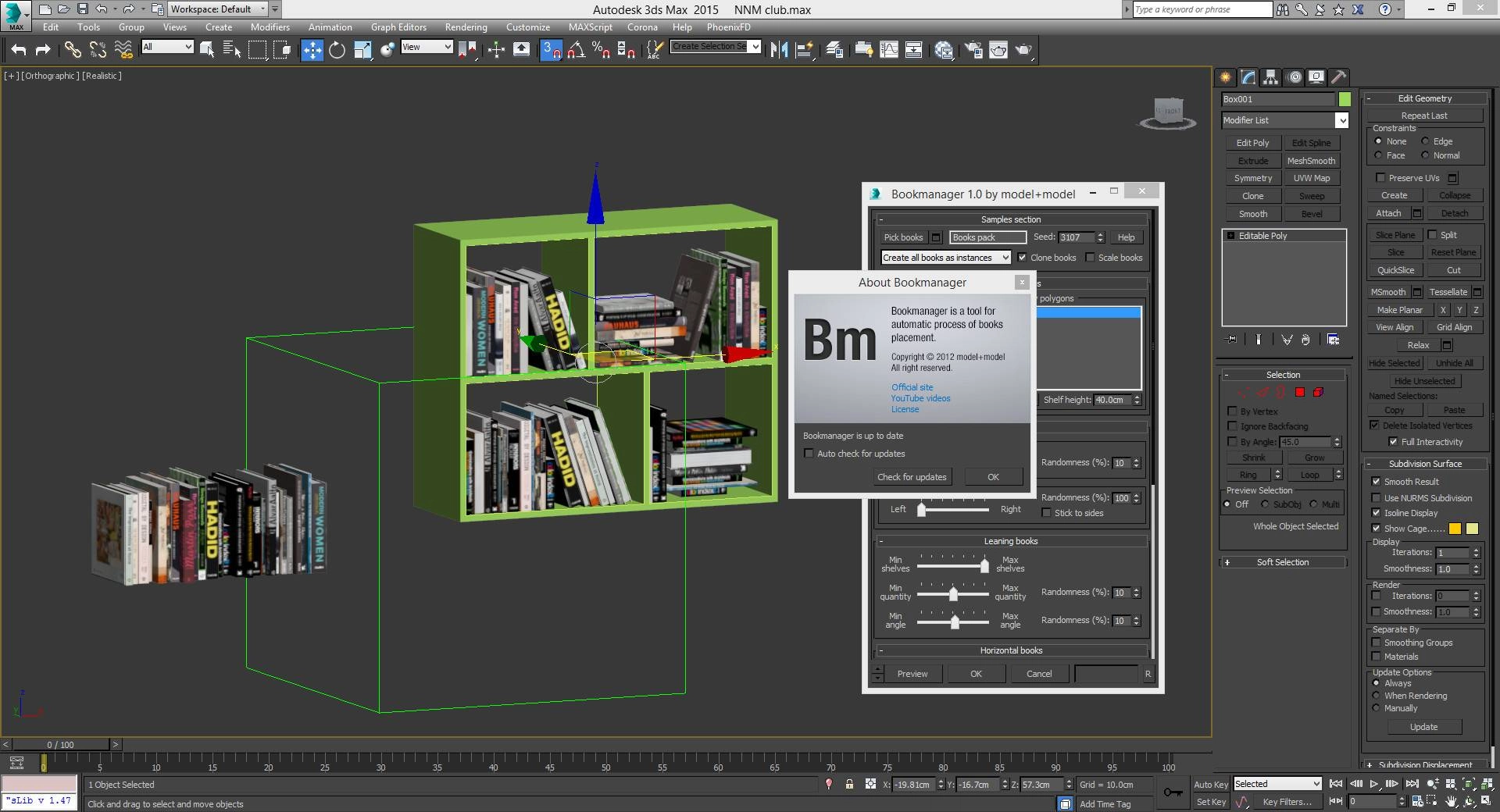Expand the Soft Selection rollout
1500x812 pixels.
(x=1282, y=562)
